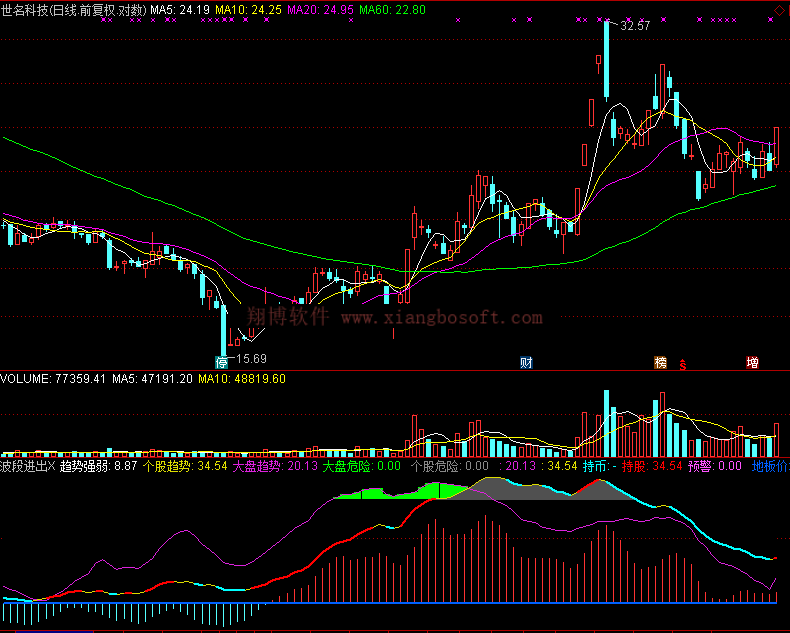Select the MA60: 22.80 label
The height and width of the screenshot is (633, 790).
pos(392,10)
